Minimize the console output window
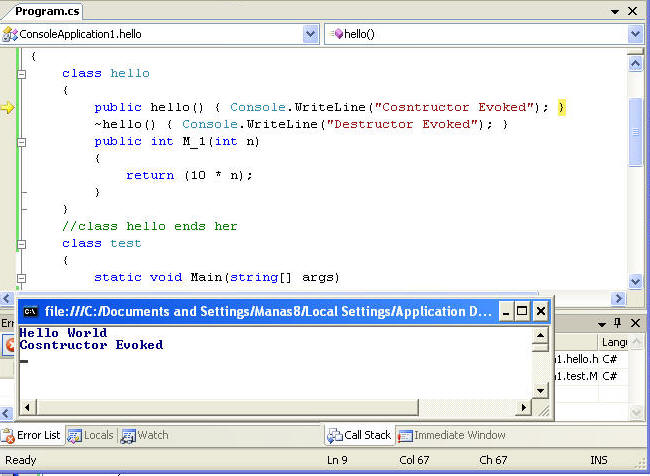Screen dimensions: 650x476 pyautogui.click(x=506, y=312)
